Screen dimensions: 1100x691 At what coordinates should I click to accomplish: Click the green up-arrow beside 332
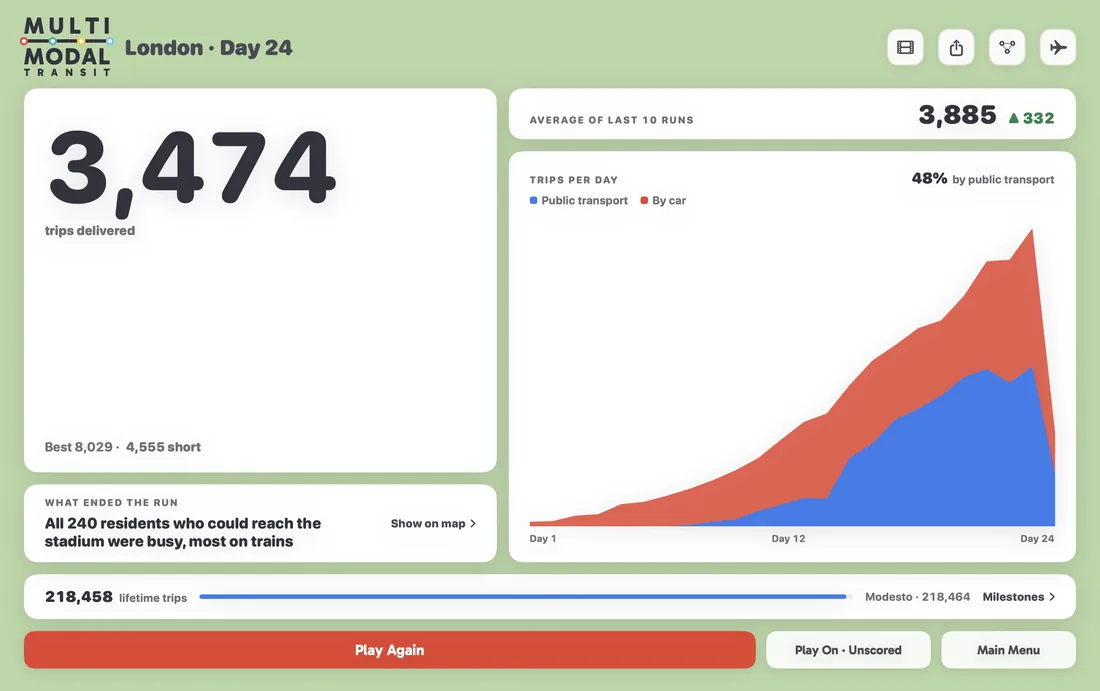pyautogui.click(x=1014, y=118)
